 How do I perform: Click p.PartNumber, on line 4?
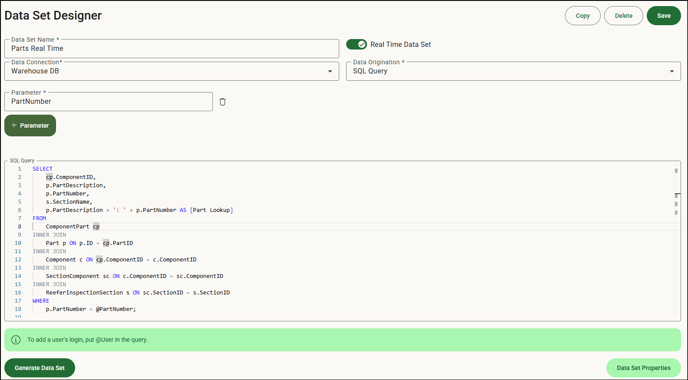pos(68,194)
